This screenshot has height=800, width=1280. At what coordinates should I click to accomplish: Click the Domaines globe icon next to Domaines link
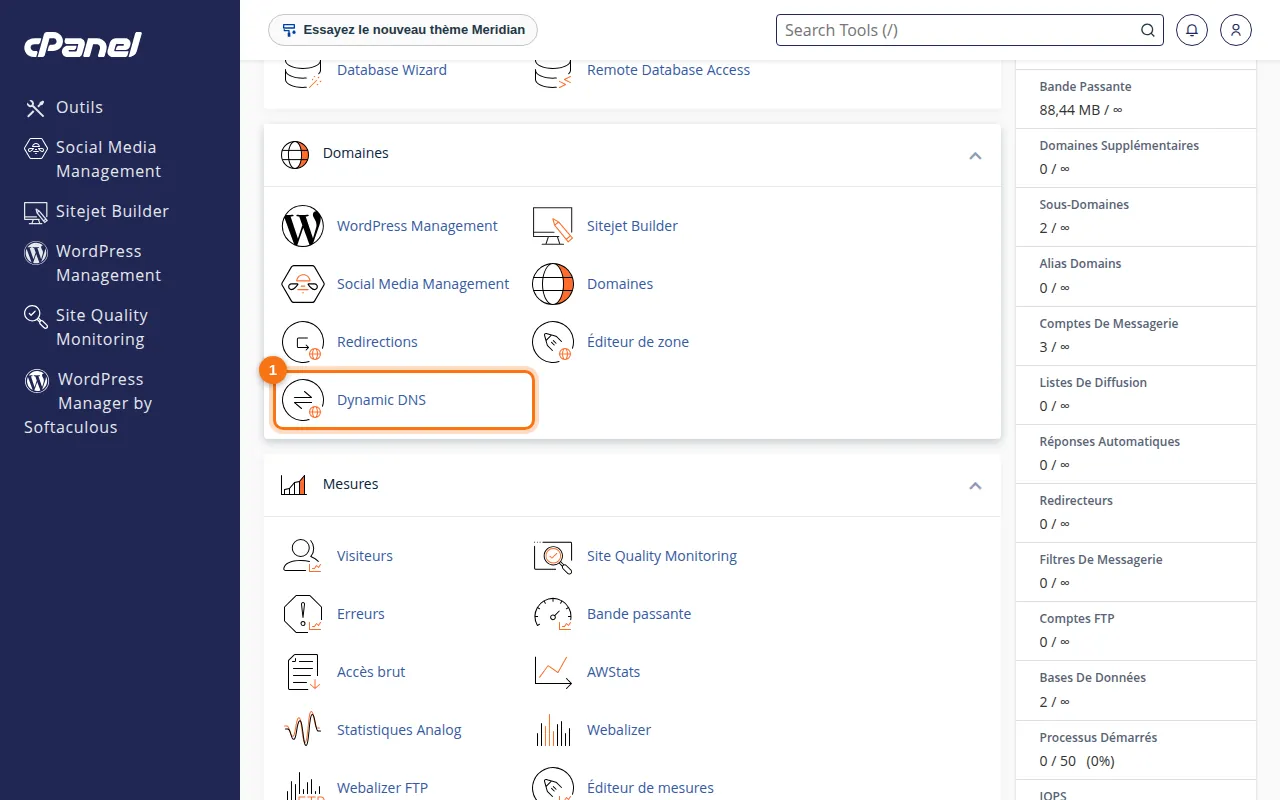pyautogui.click(x=553, y=284)
